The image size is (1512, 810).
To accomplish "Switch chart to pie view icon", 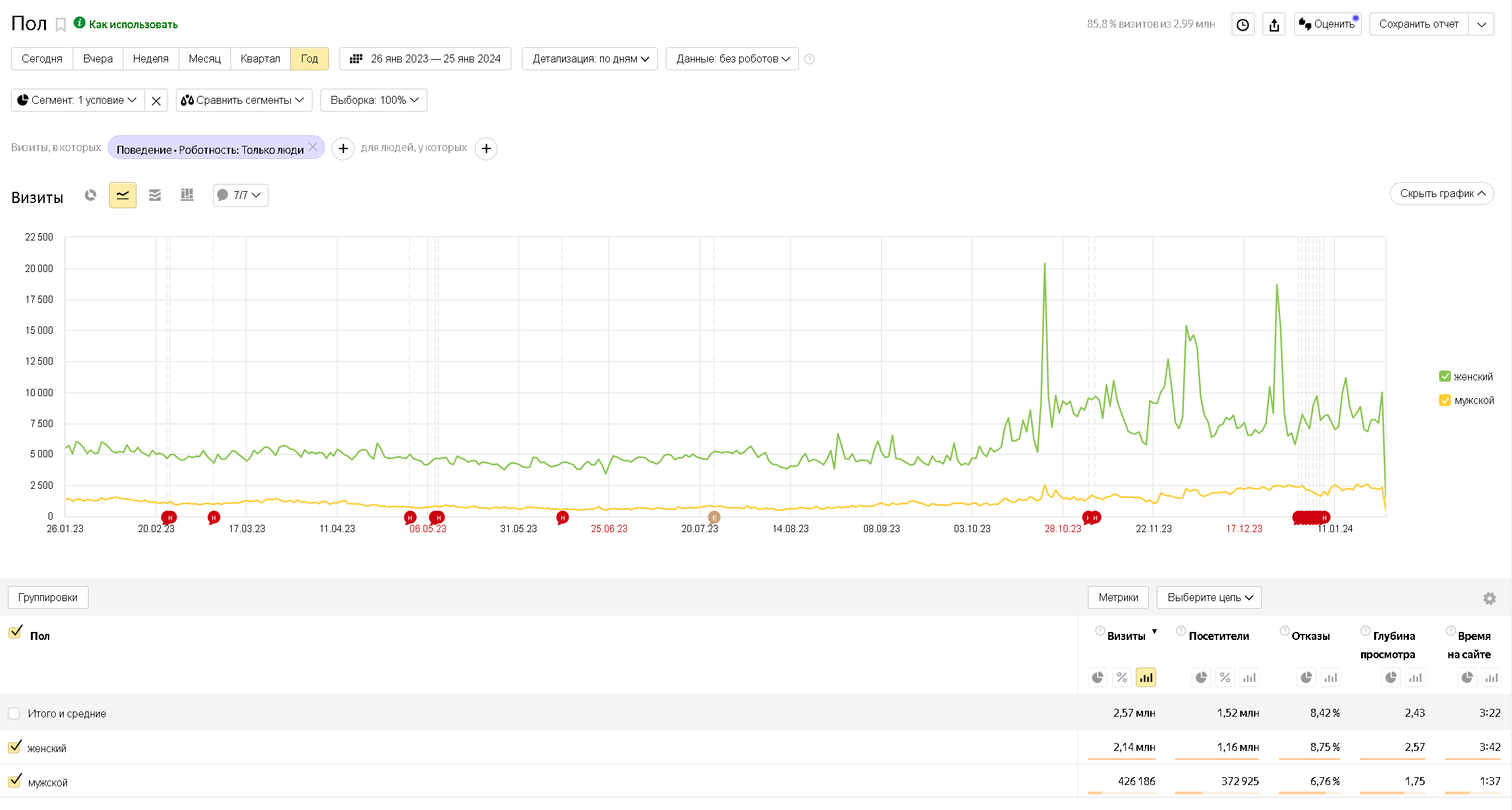I will pyautogui.click(x=91, y=195).
